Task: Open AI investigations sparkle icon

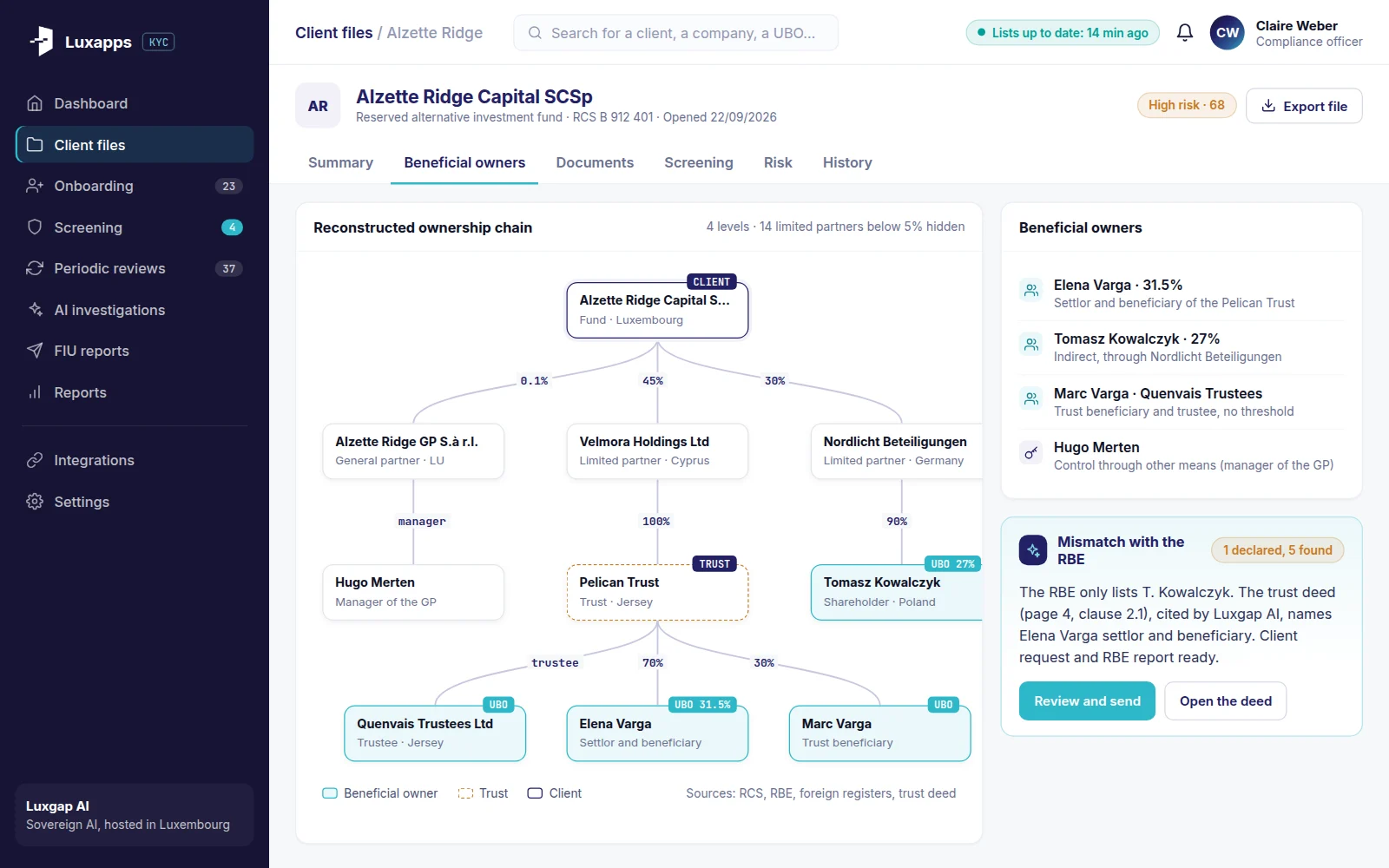Action: click(35, 310)
